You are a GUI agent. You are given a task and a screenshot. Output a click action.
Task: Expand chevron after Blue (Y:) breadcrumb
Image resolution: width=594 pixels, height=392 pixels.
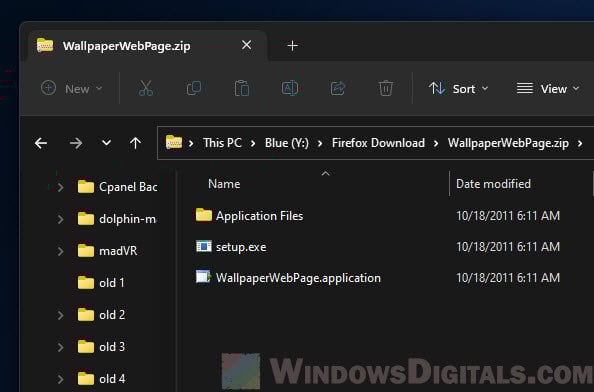(x=320, y=144)
